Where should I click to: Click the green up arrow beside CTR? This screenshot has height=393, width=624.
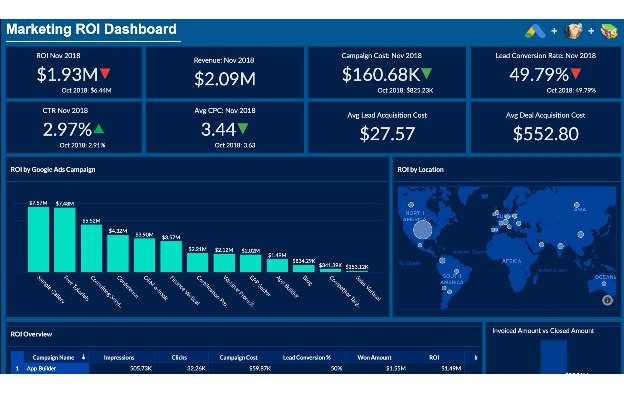point(99,128)
